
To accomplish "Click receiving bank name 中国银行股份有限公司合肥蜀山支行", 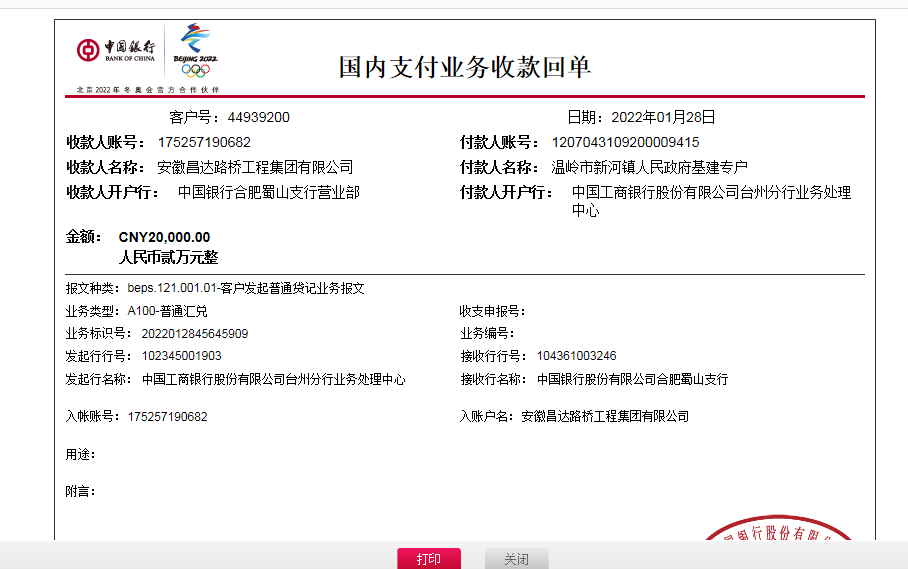I will coord(632,379).
